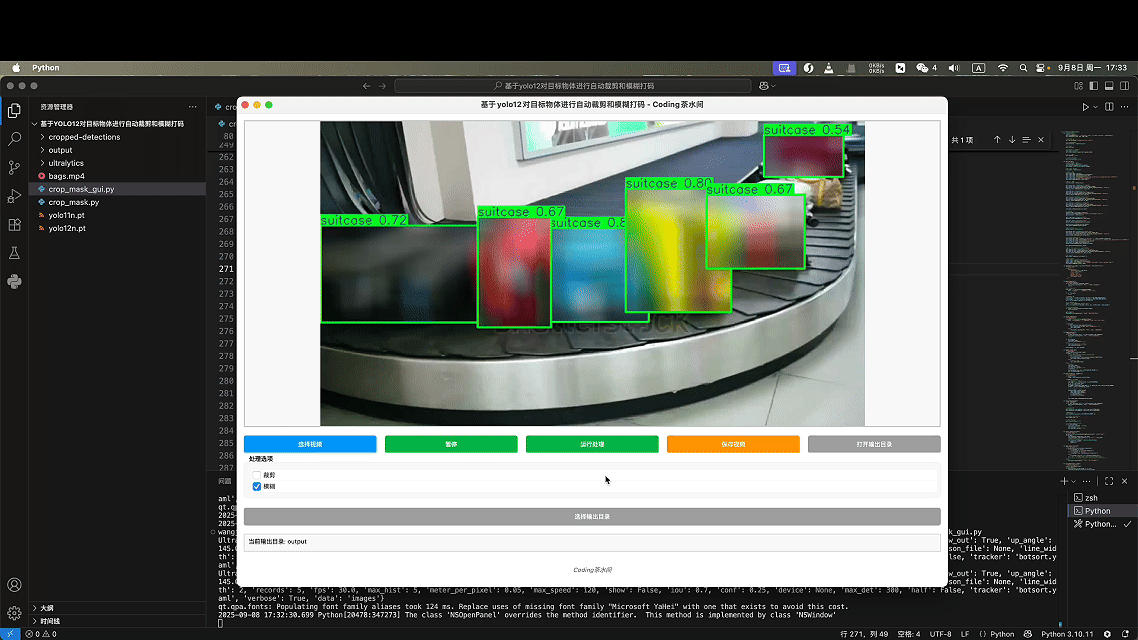Select the zsh terminal entry
The width and height of the screenshot is (1138, 640).
1091,497
